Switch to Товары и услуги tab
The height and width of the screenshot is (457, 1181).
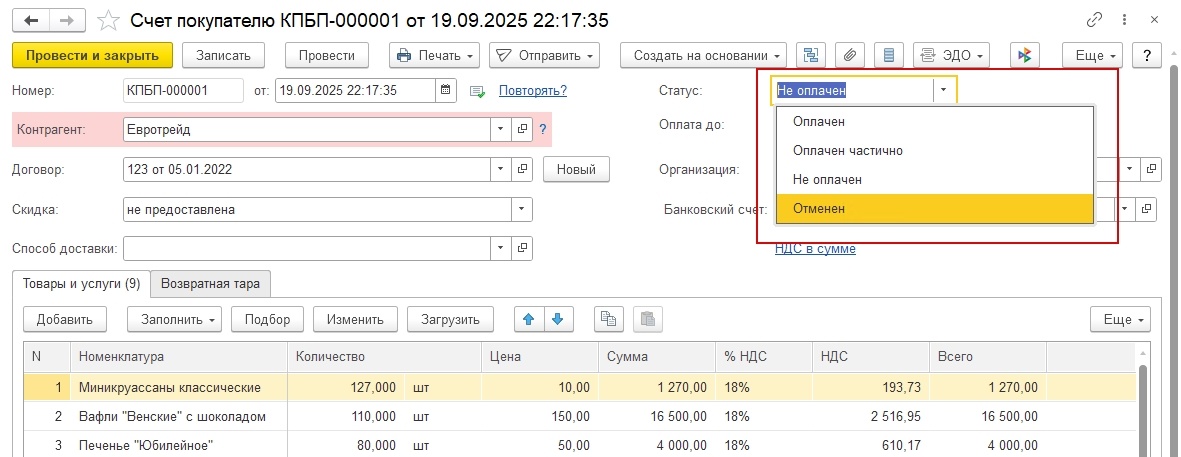tap(81, 284)
